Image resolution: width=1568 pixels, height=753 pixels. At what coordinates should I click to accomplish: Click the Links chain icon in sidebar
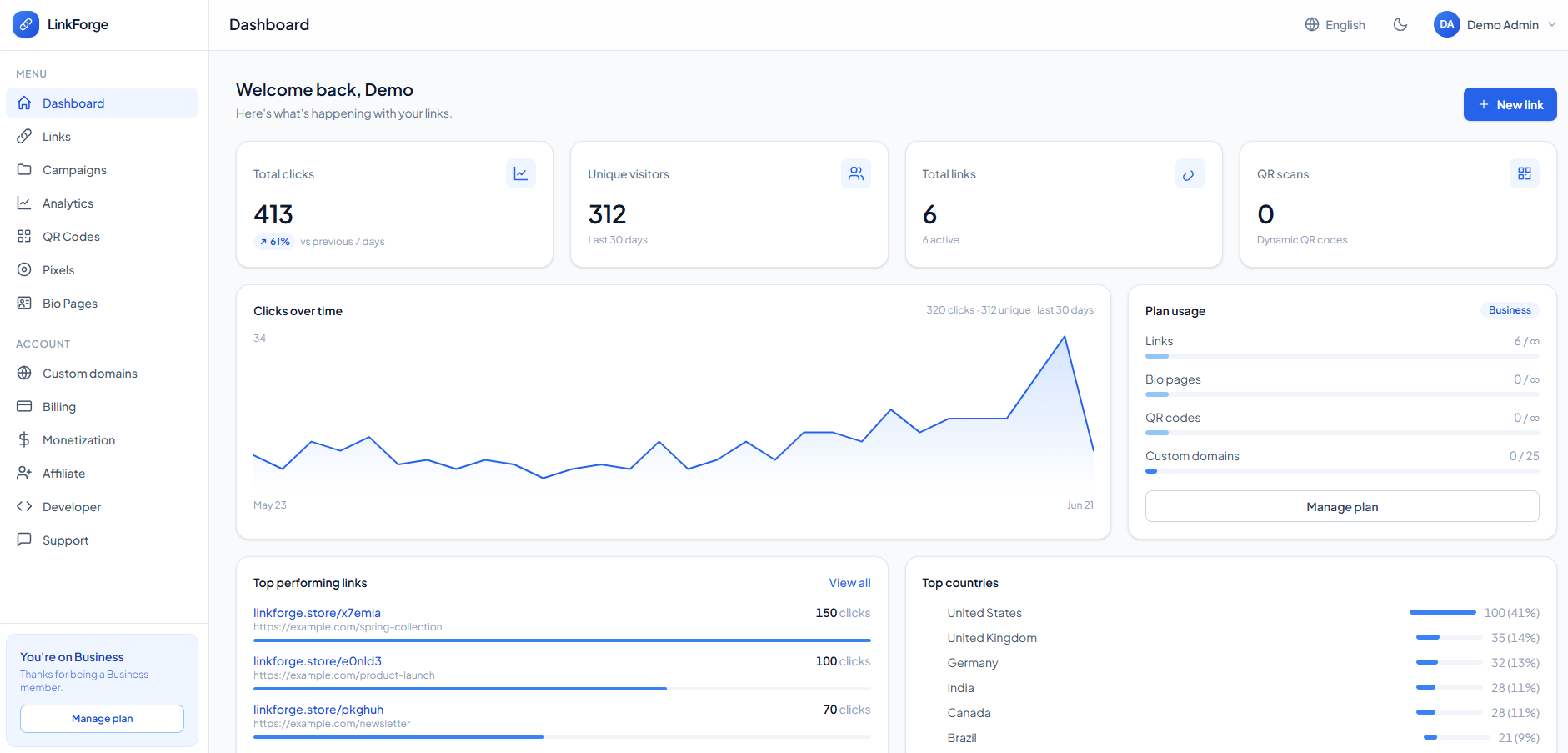[x=24, y=136]
